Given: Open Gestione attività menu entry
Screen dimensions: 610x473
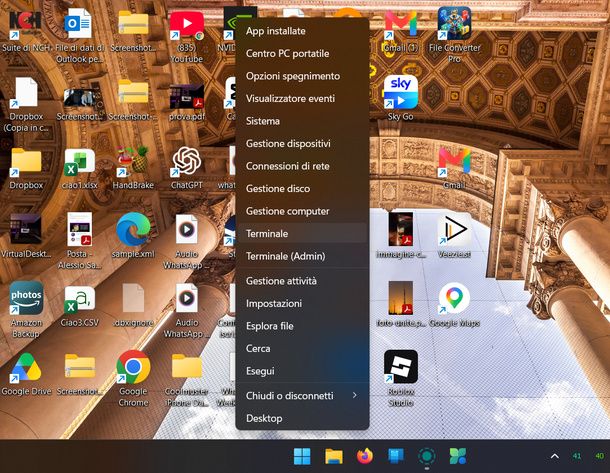Looking at the screenshot, I should tap(302, 281).
